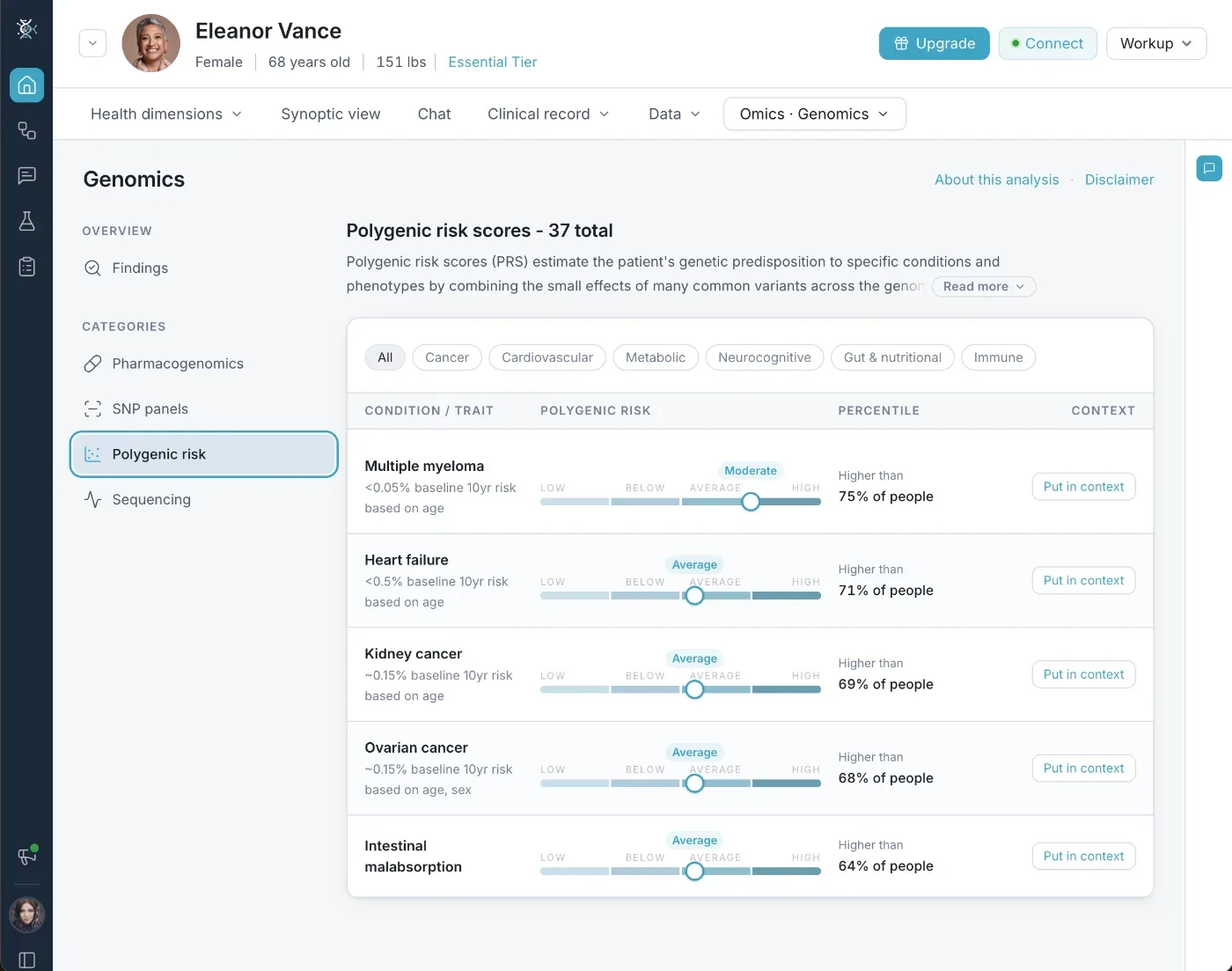Expand the Data menu
This screenshot has width=1232, height=971.
pyautogui.click(x=674, y=114)
